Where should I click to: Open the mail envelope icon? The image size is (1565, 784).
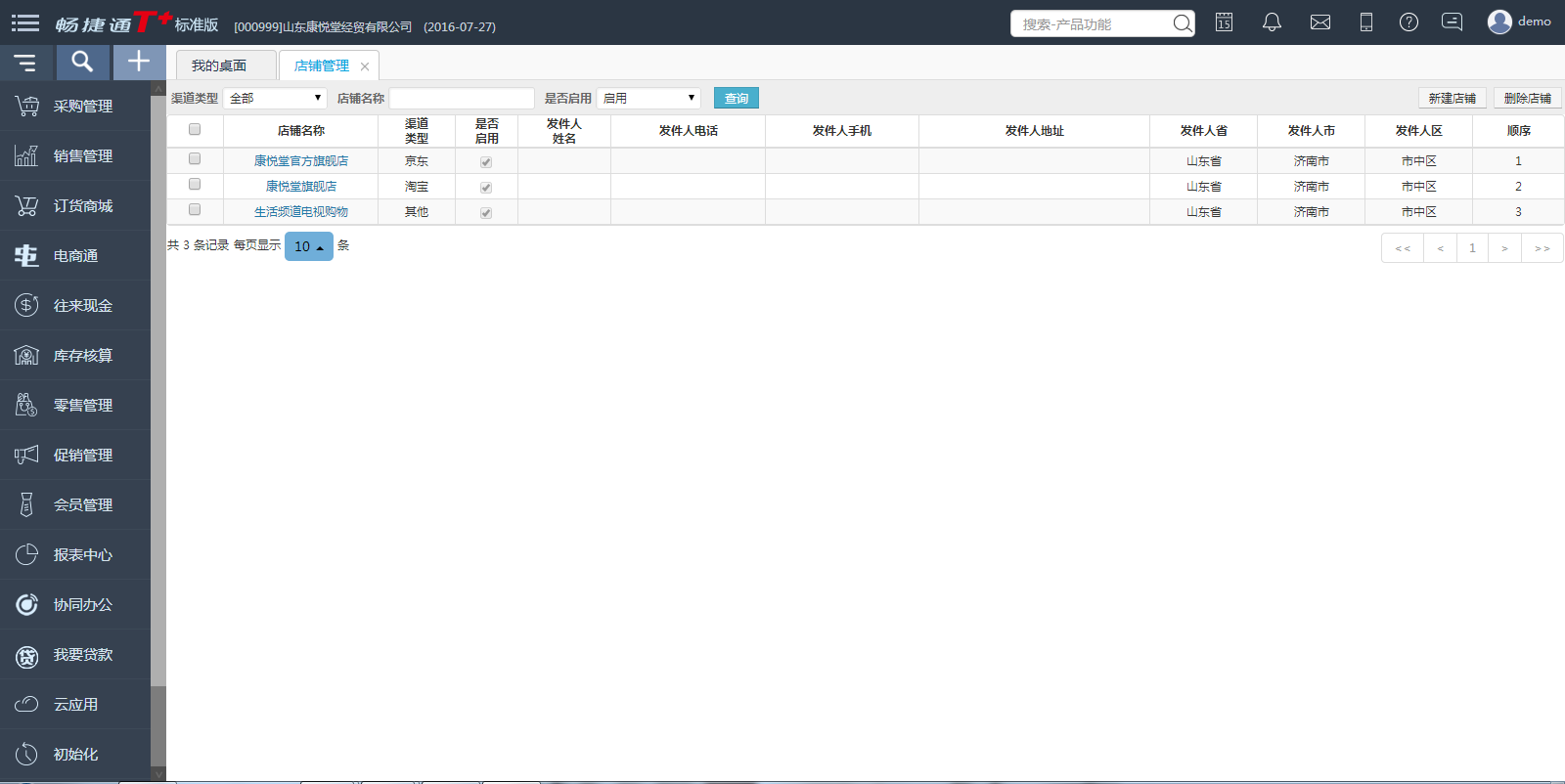(x=1319, y=22)
